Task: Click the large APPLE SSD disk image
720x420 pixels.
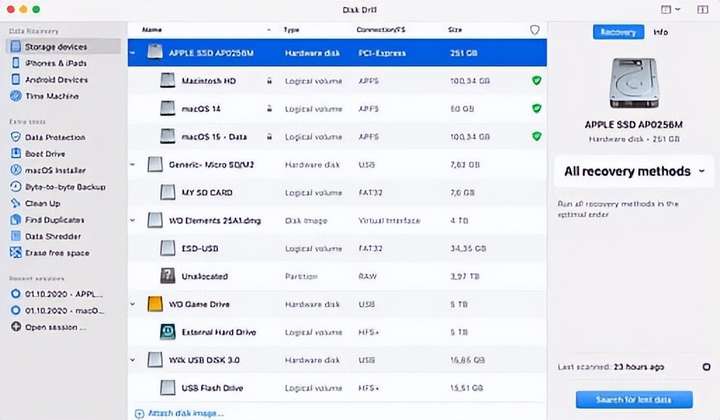Action: [634, 83]
